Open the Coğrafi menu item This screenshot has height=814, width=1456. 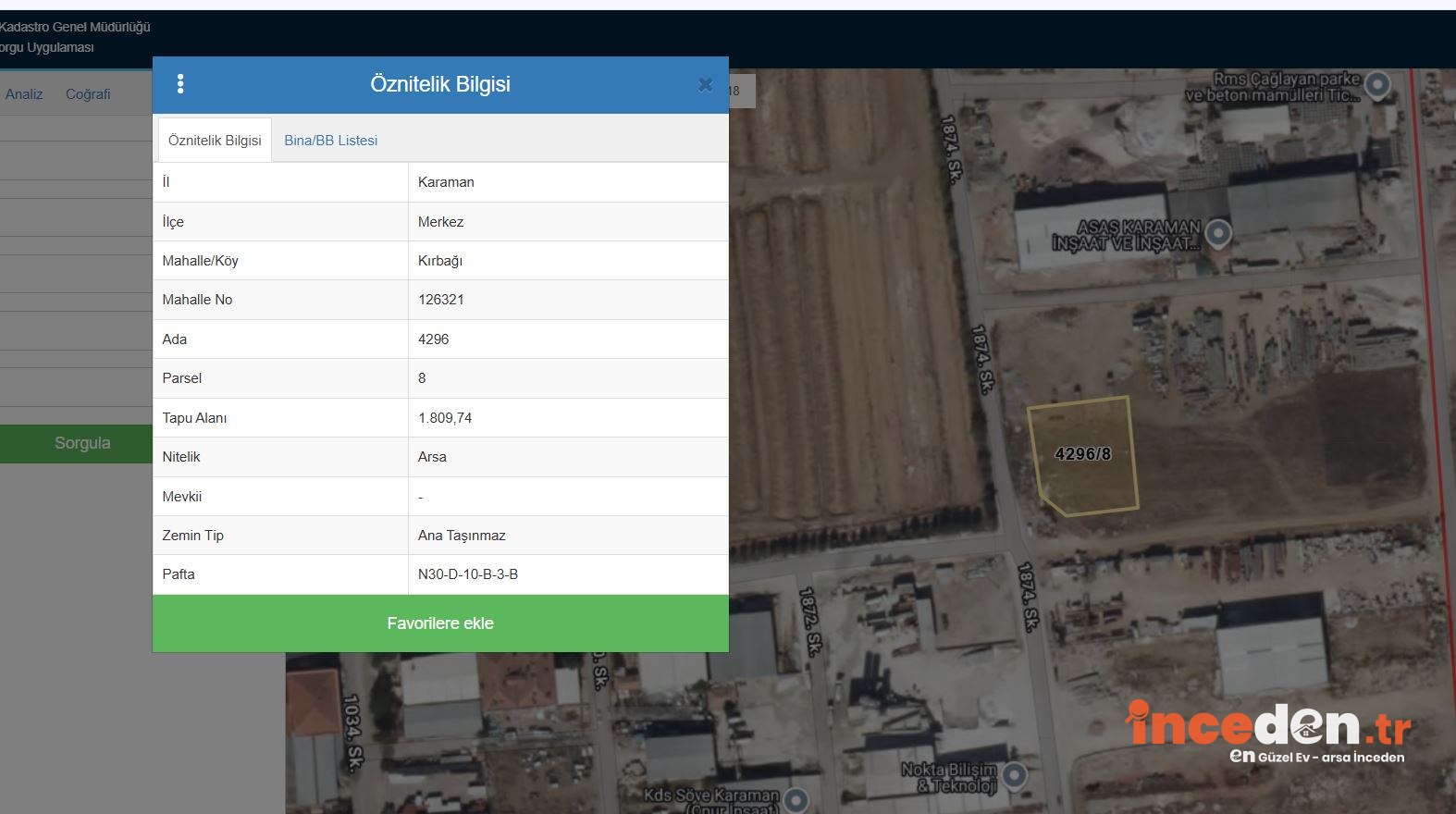pos(88,94)
